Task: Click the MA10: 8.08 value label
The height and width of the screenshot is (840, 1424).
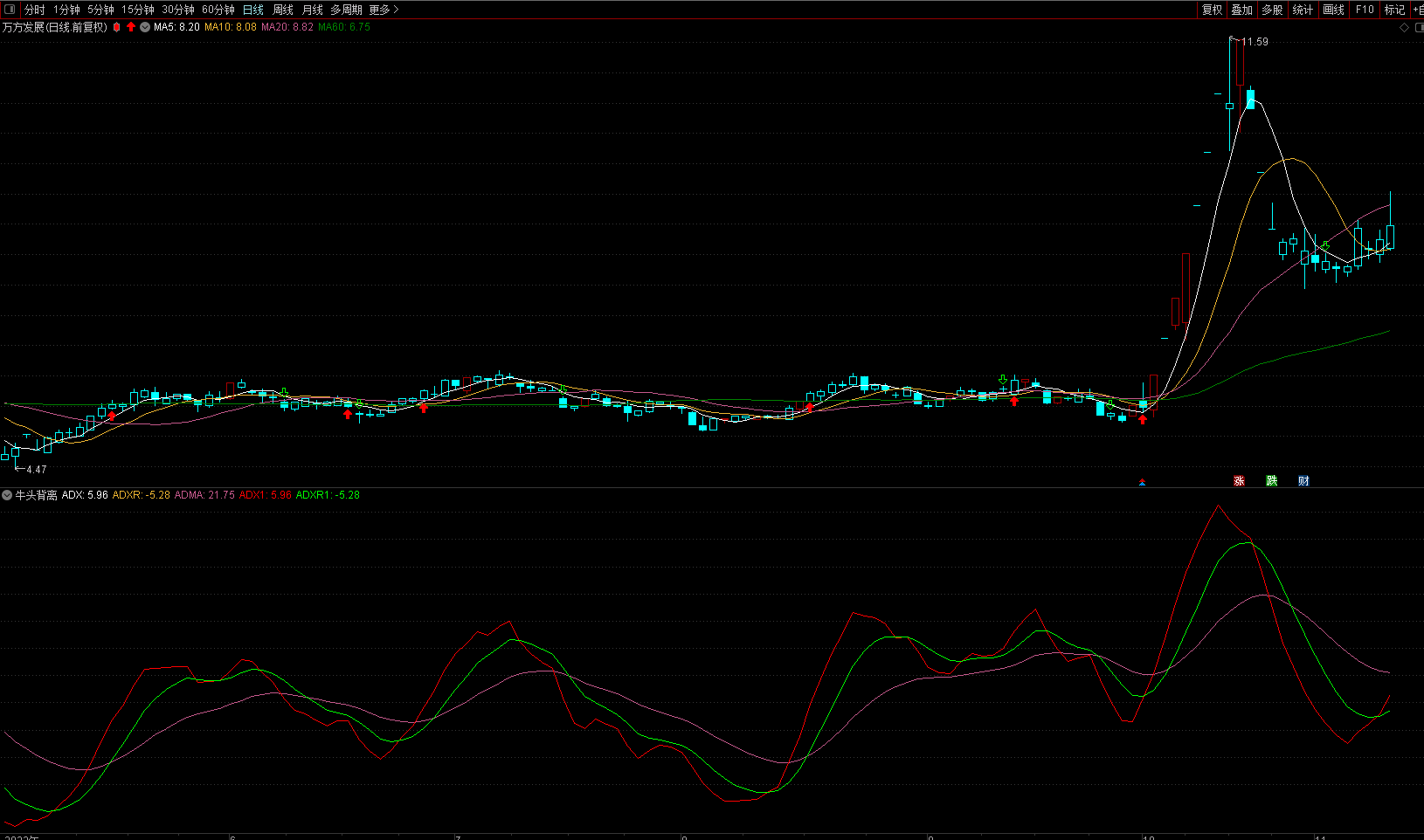Action: pos(231,27)
